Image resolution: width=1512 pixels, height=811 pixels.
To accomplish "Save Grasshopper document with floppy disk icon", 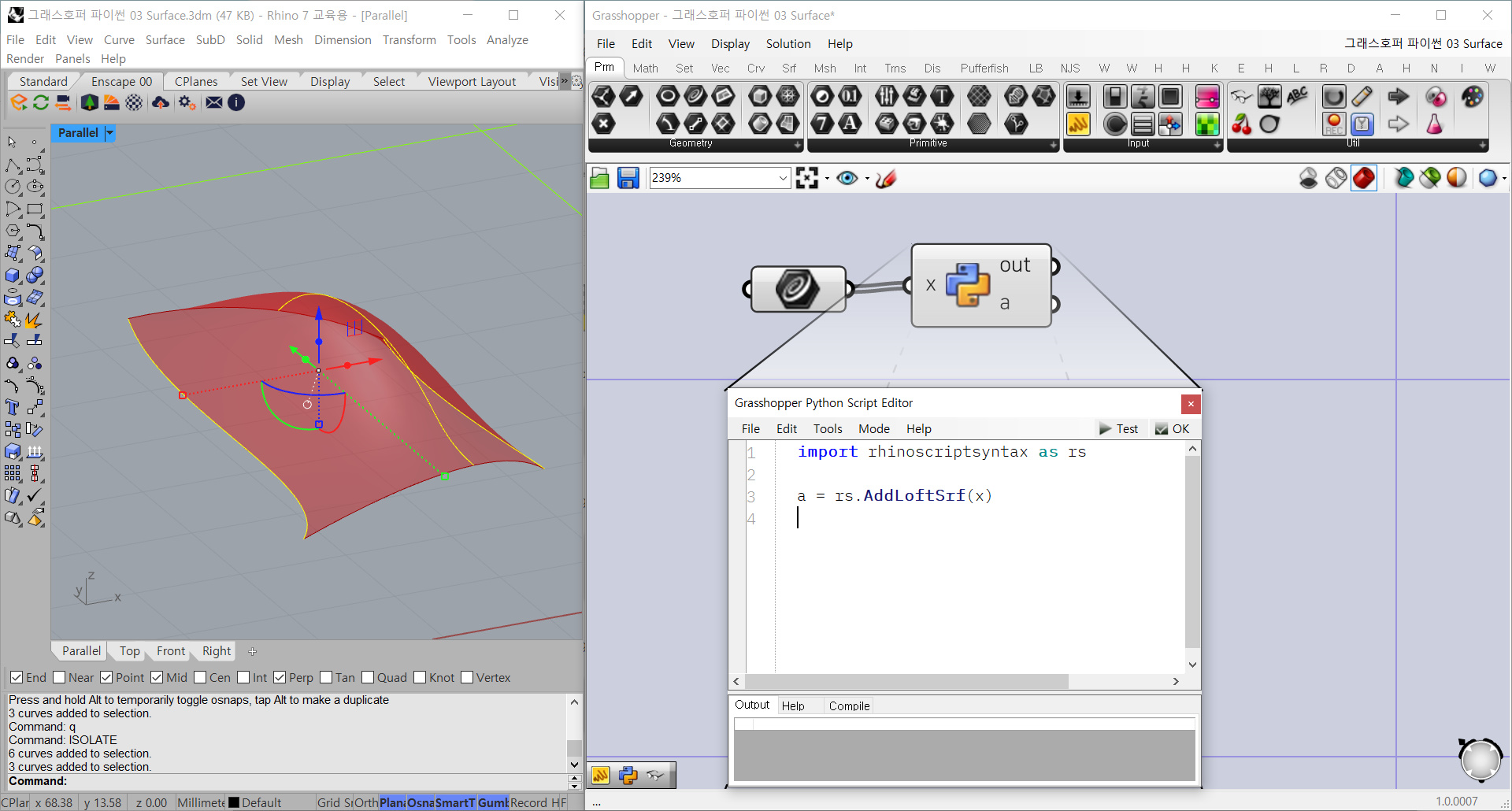I will 628,179.
